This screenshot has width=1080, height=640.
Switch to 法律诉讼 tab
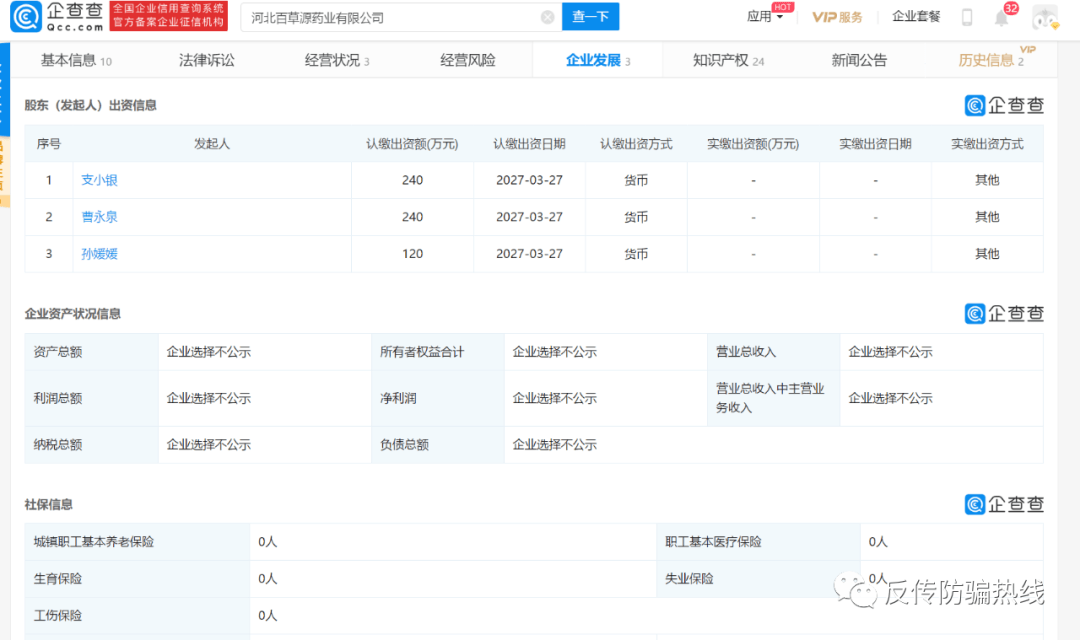click(x=207, y=61)
